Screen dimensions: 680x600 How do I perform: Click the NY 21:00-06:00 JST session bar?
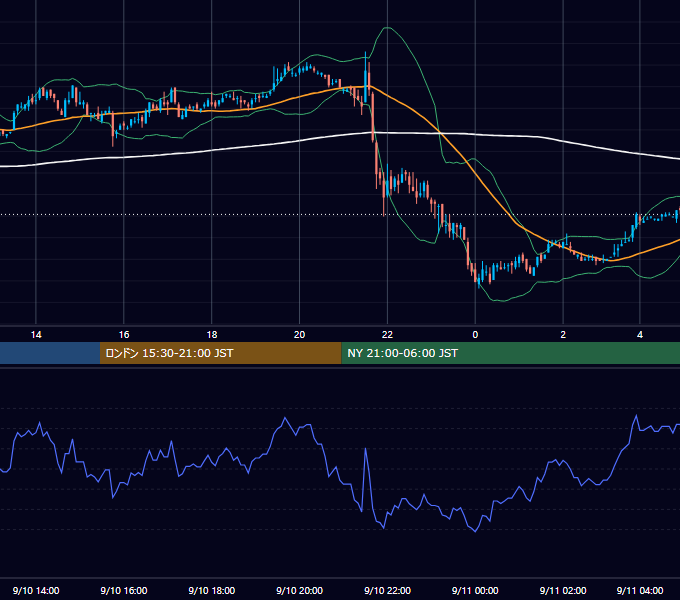point(510,353)
